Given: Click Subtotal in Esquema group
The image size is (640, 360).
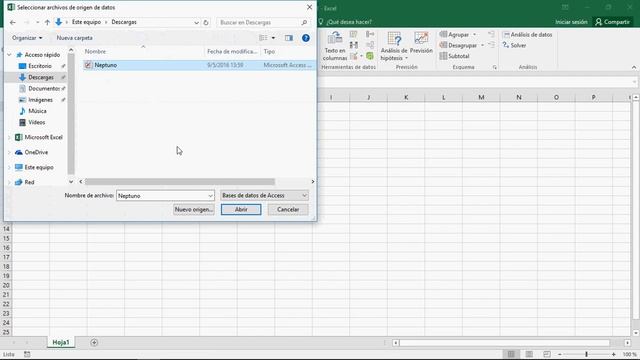Looking at the screenshot, I should point(454,56).
